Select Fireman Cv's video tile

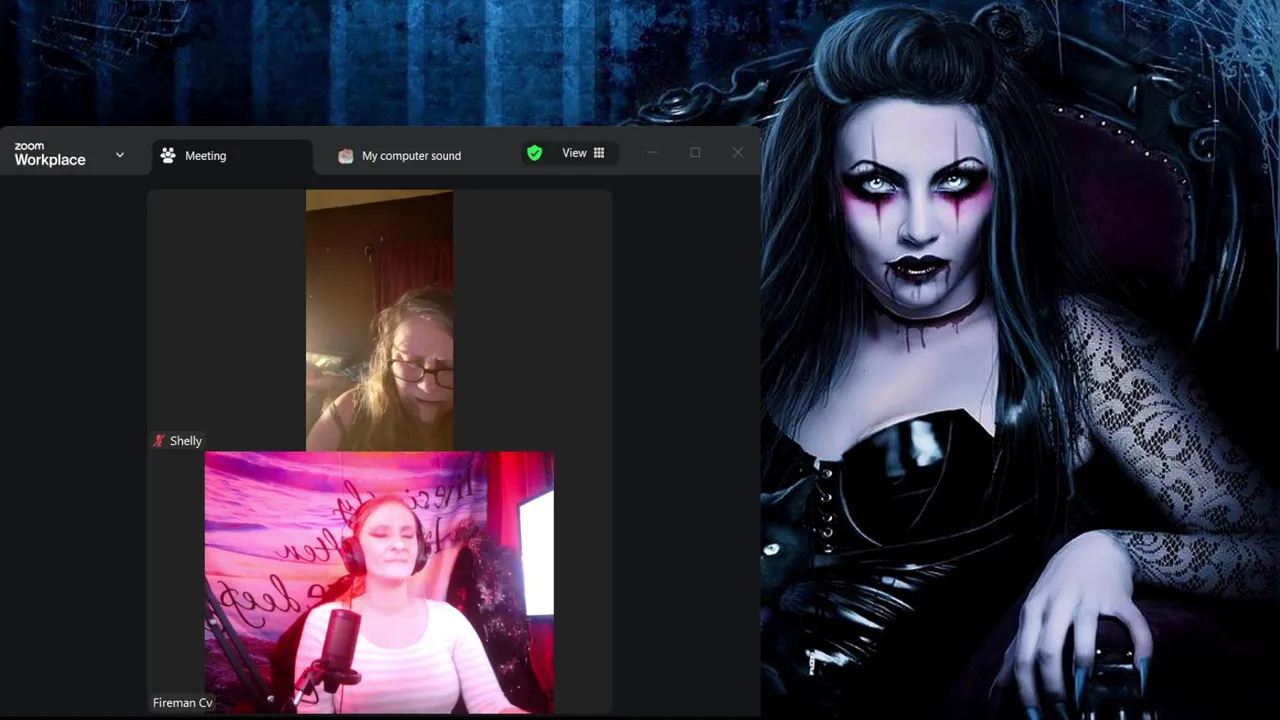[x=379, y=582]
